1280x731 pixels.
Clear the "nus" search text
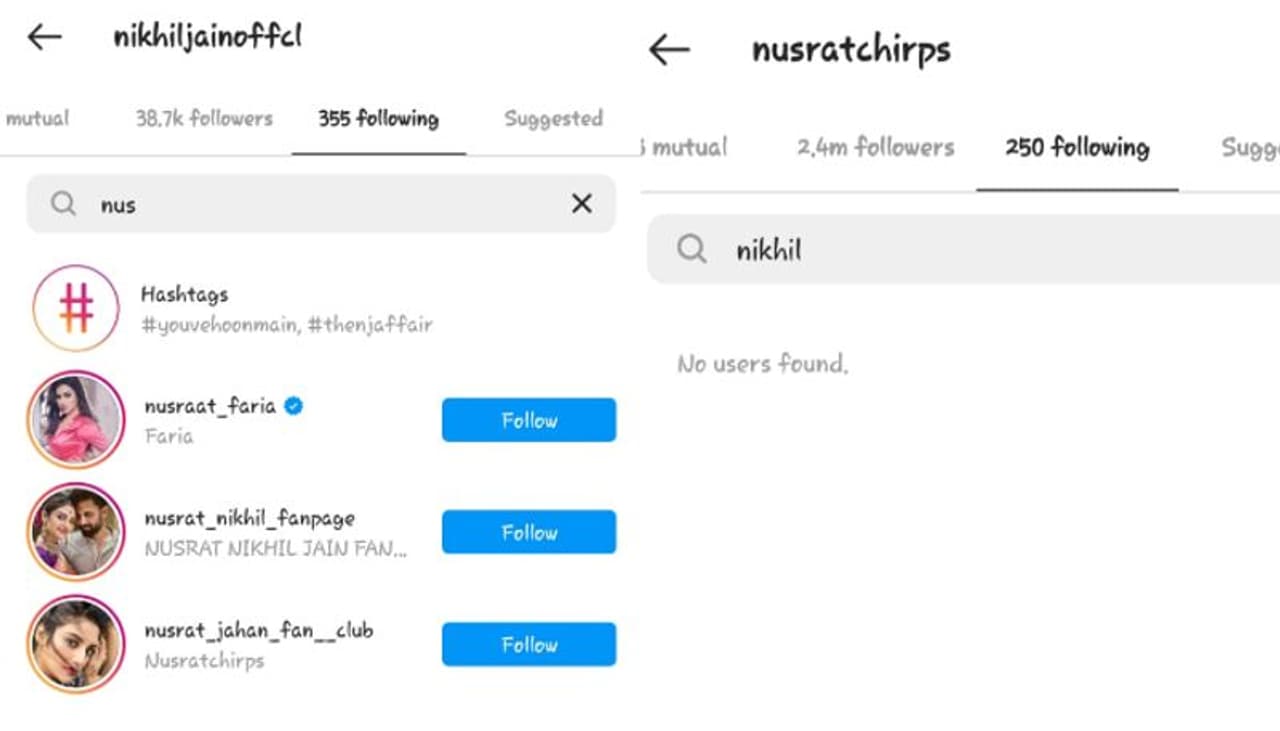click(x=581, y=204)
